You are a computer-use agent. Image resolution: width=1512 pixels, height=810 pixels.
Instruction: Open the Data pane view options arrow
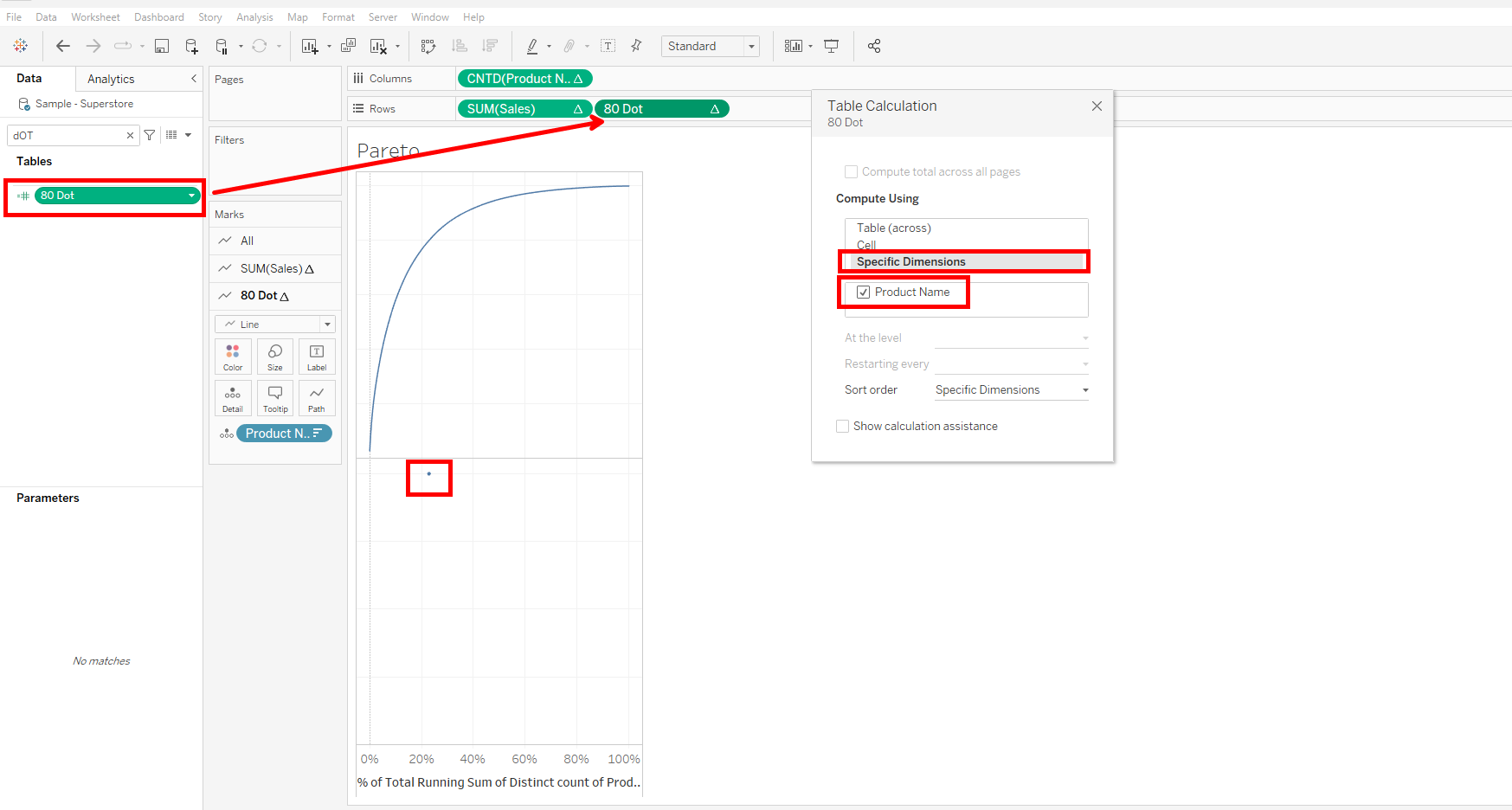point(188,135)
